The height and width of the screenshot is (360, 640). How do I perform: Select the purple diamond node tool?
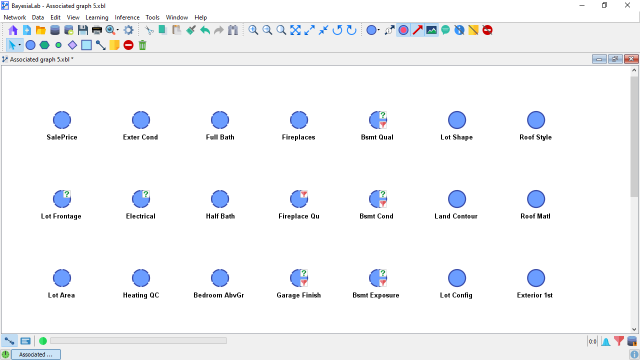[x=72, y=45]
